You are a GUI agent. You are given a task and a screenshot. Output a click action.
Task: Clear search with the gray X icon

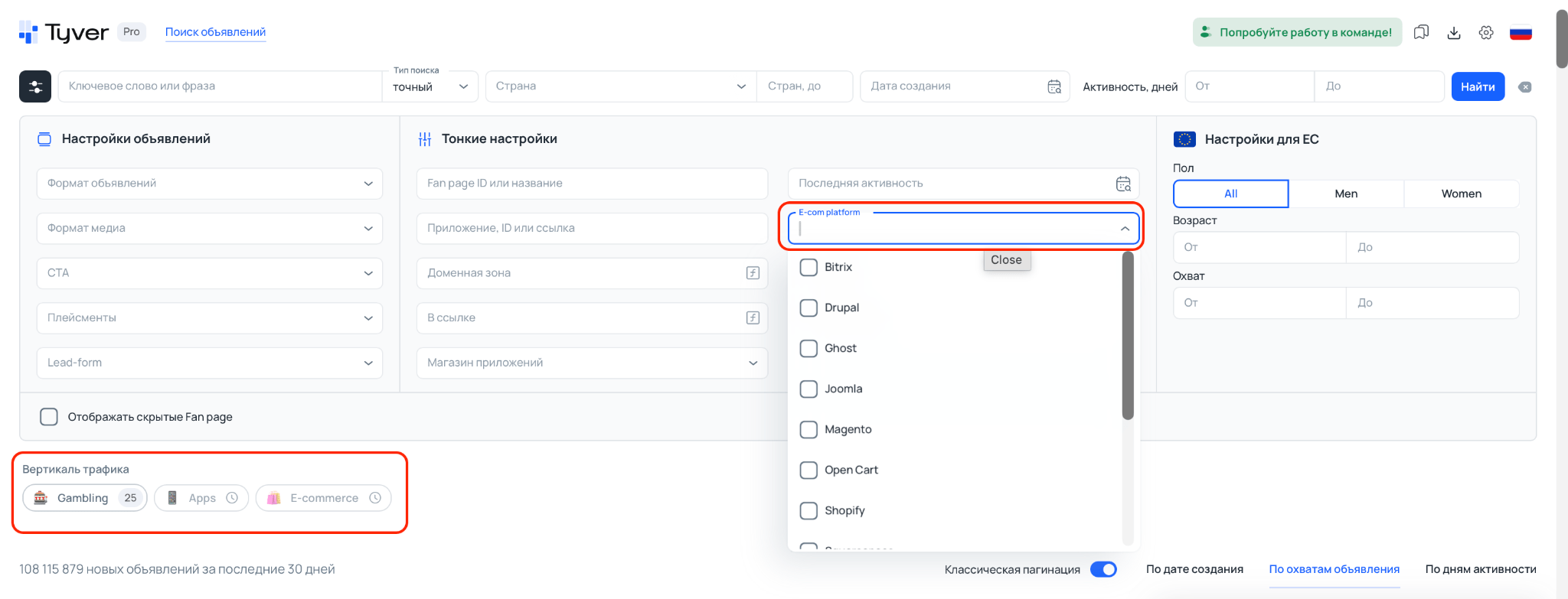coord(1525,87)
